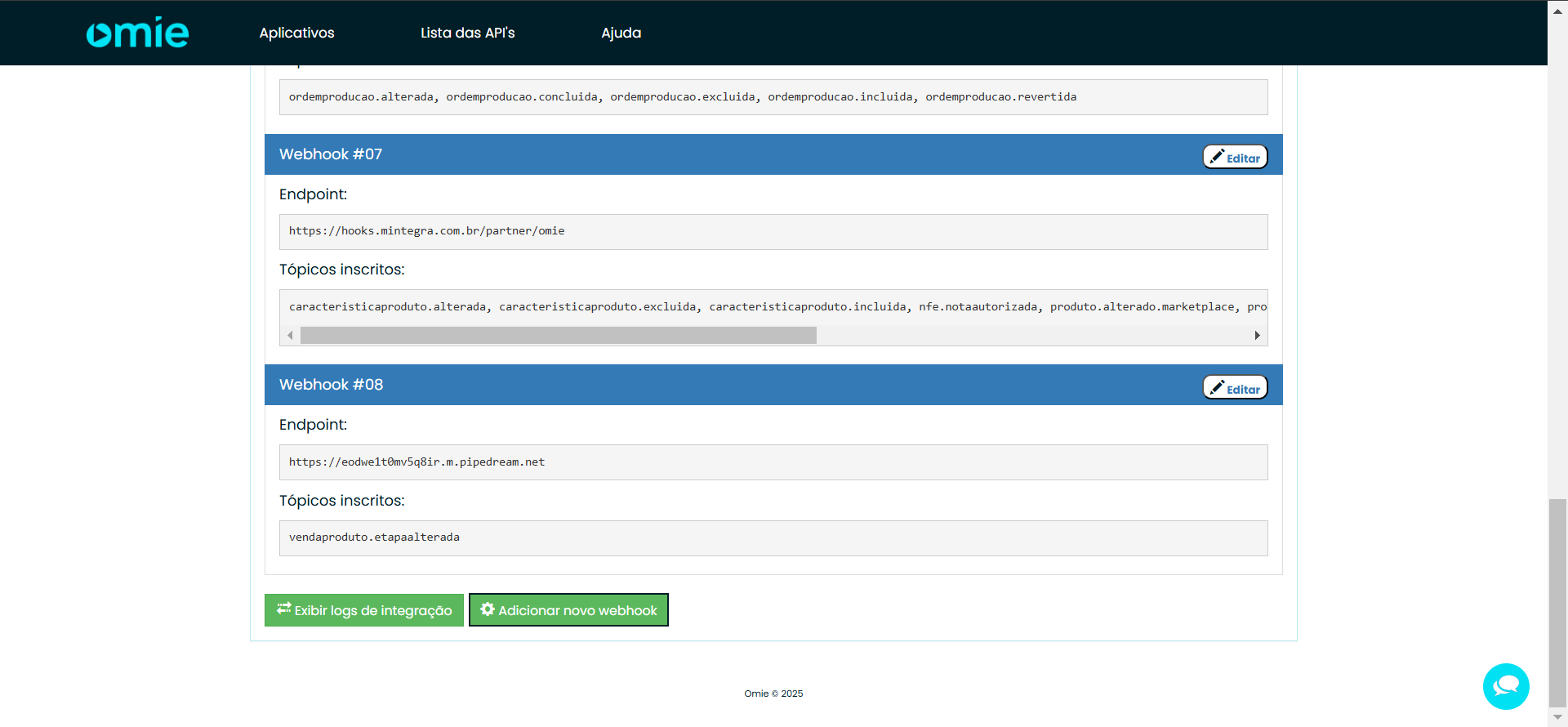Viewport: 1568px width, 727px height.
Task: Click the Omie © 2025 footer text
Action: coord(773,694)
